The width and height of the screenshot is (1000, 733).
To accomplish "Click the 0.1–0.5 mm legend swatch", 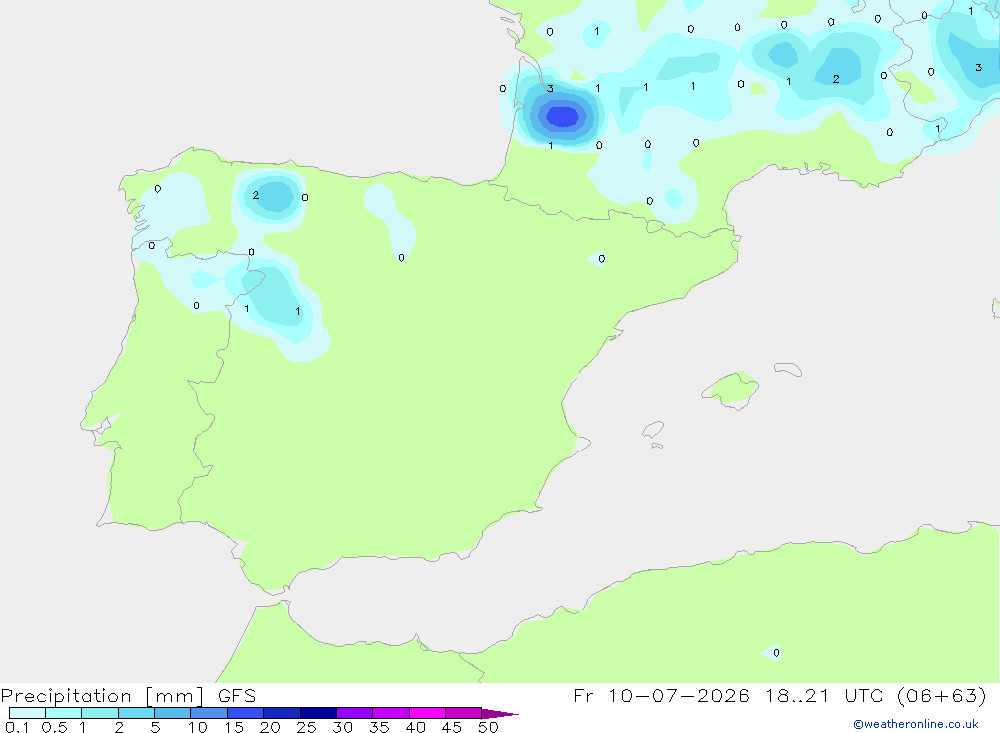I will point(27,713).
